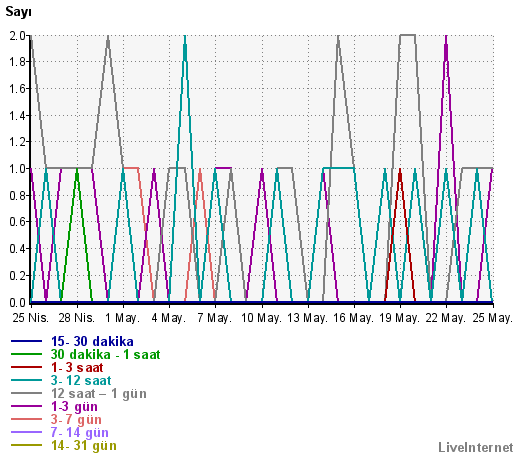Click the '3- 7 gün' legend label
This screenshot has width=520, height=457.
[x=76, y=419]
